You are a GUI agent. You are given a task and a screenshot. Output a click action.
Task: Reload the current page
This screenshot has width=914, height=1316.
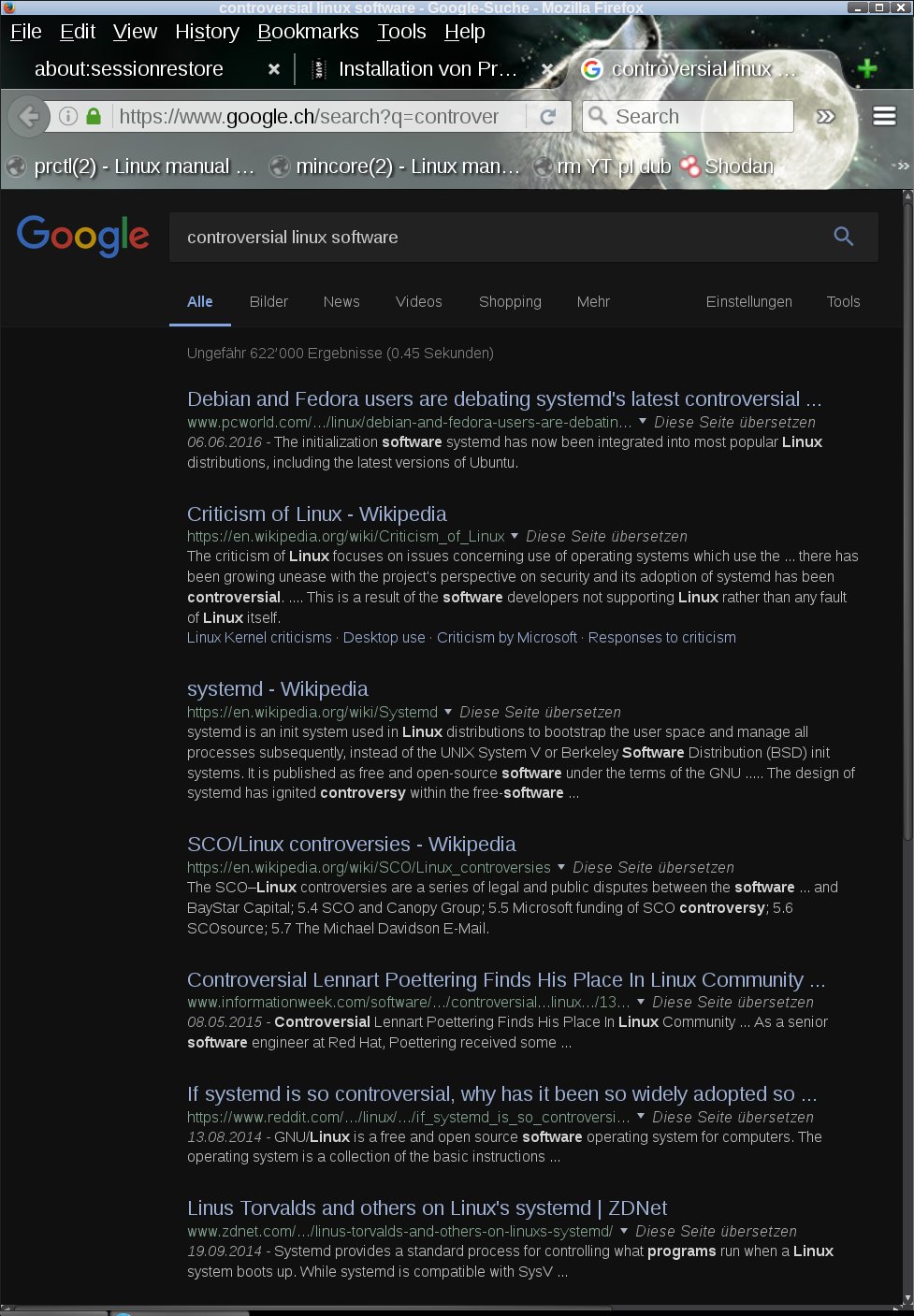[548, 117]
